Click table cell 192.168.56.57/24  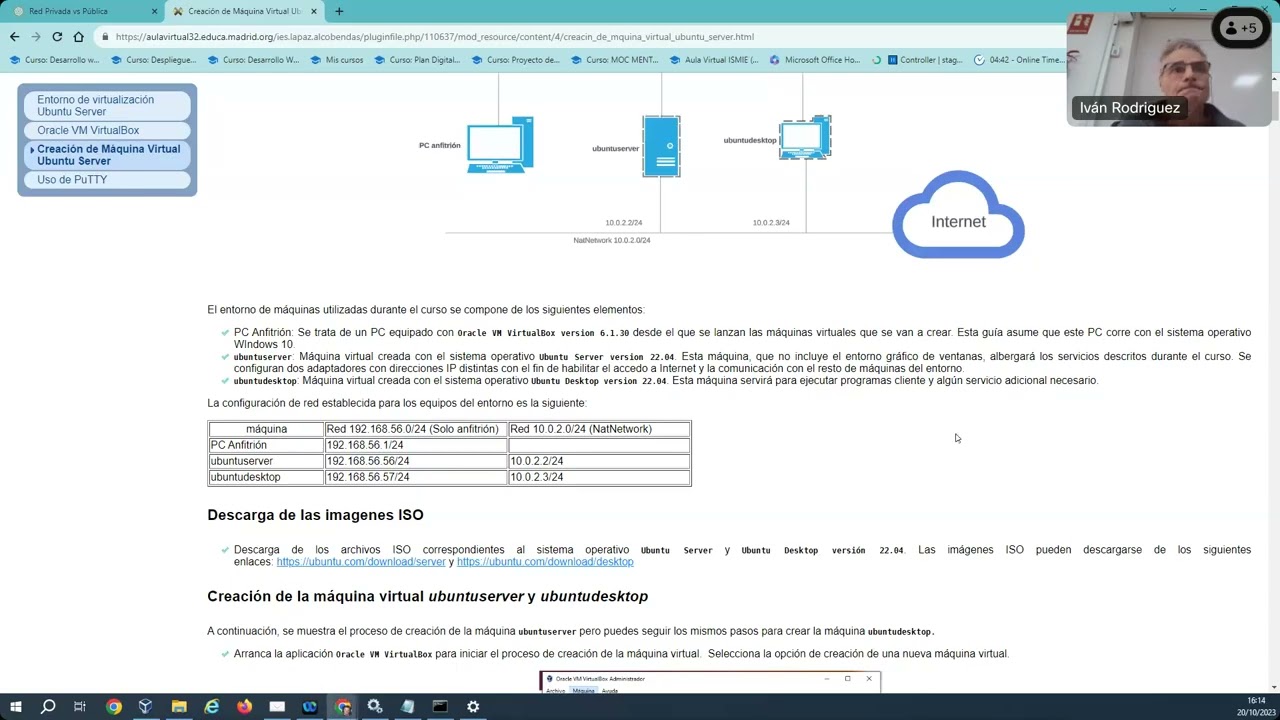coord(416,477)
